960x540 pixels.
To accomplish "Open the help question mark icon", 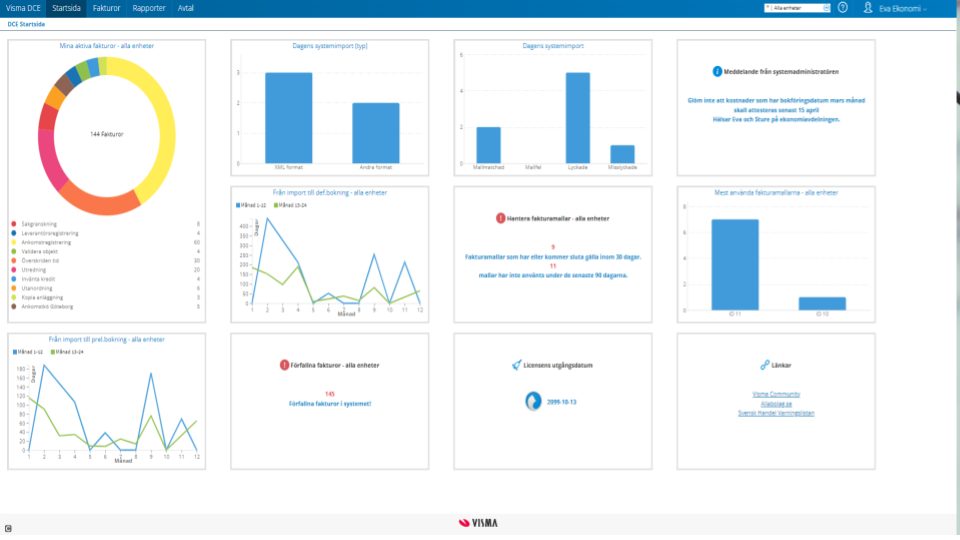I will pos(842,8).
